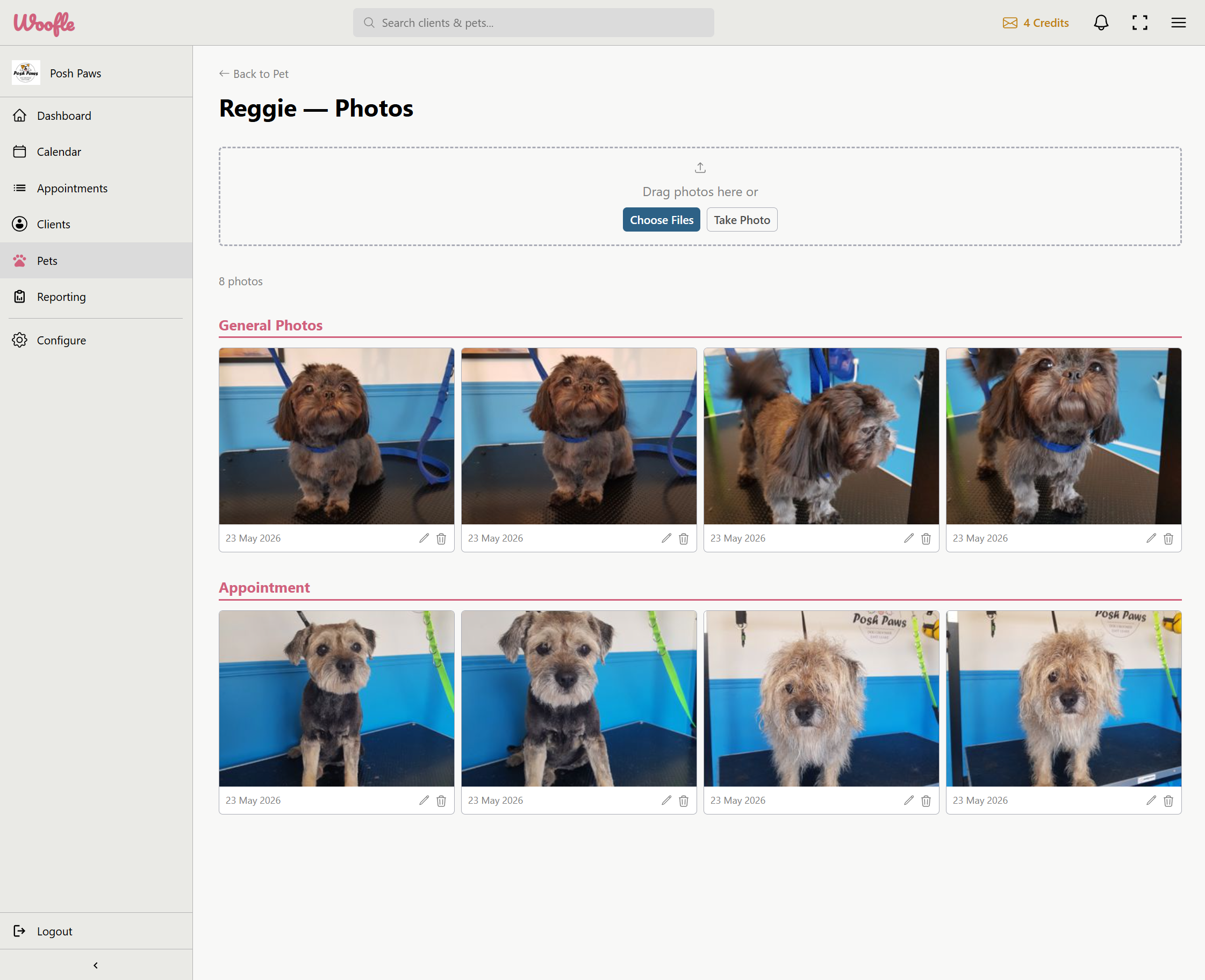Delete the first General Photos photo
Screen dimensions: 1205x980
441,538
